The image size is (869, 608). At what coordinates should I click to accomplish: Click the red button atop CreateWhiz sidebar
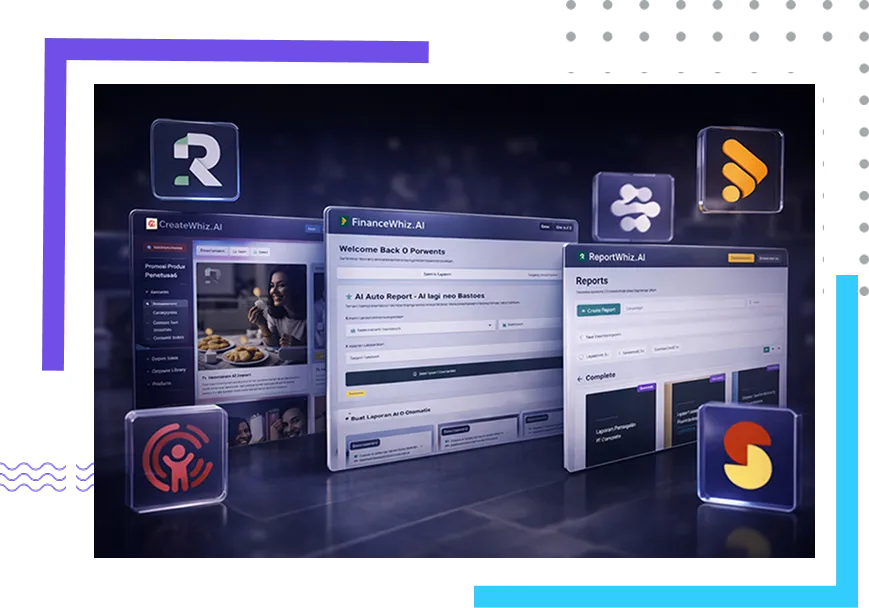point(165,247)
